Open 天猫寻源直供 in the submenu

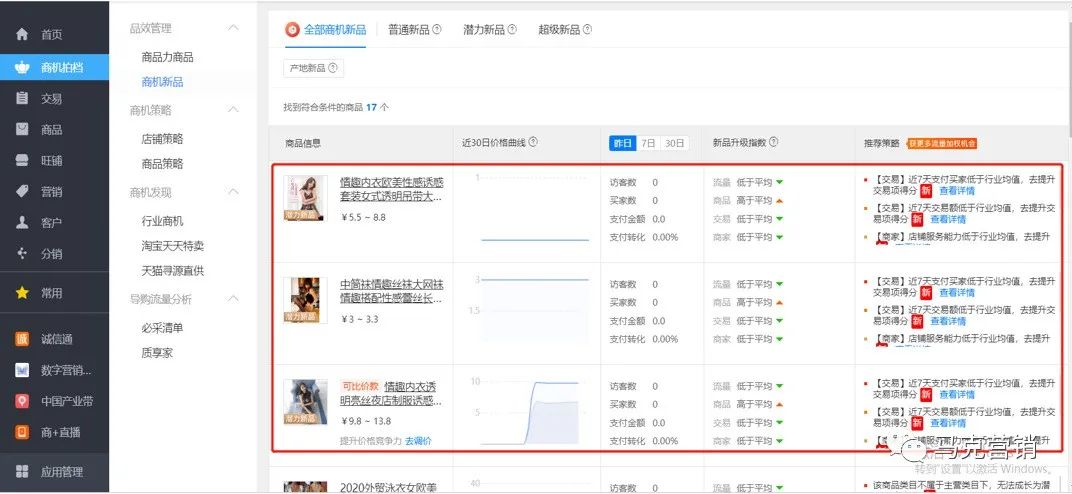pos(173,271)
